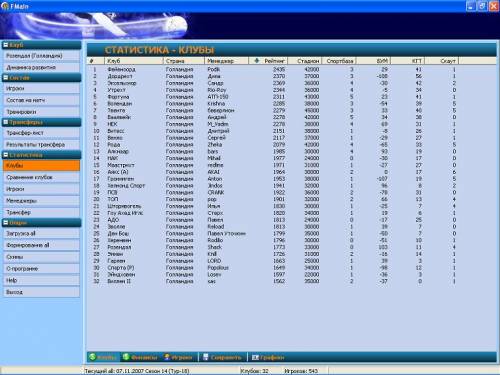Collapse the Статистика sidebar section

click(5, 155)
